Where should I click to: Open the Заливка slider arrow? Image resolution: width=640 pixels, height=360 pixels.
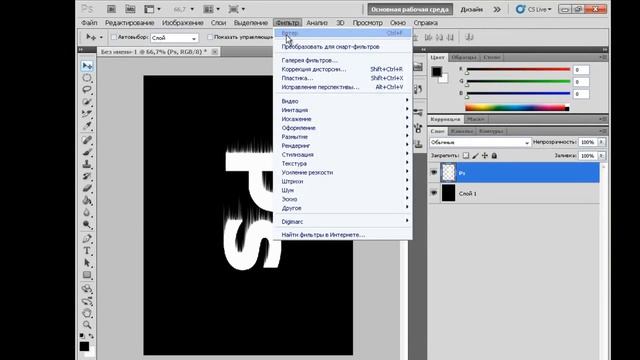(x=601, y=156)
